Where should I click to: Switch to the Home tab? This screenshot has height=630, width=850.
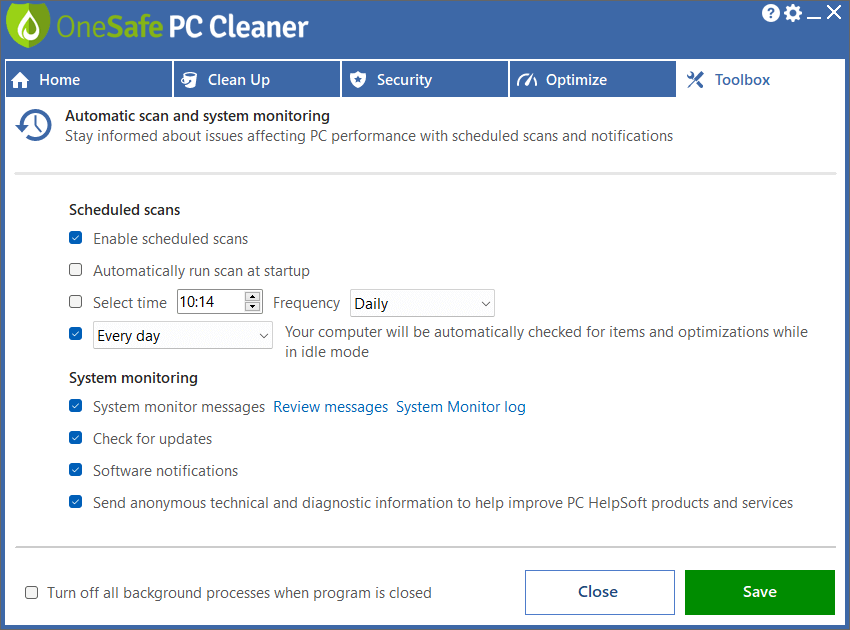pos(89,79)
